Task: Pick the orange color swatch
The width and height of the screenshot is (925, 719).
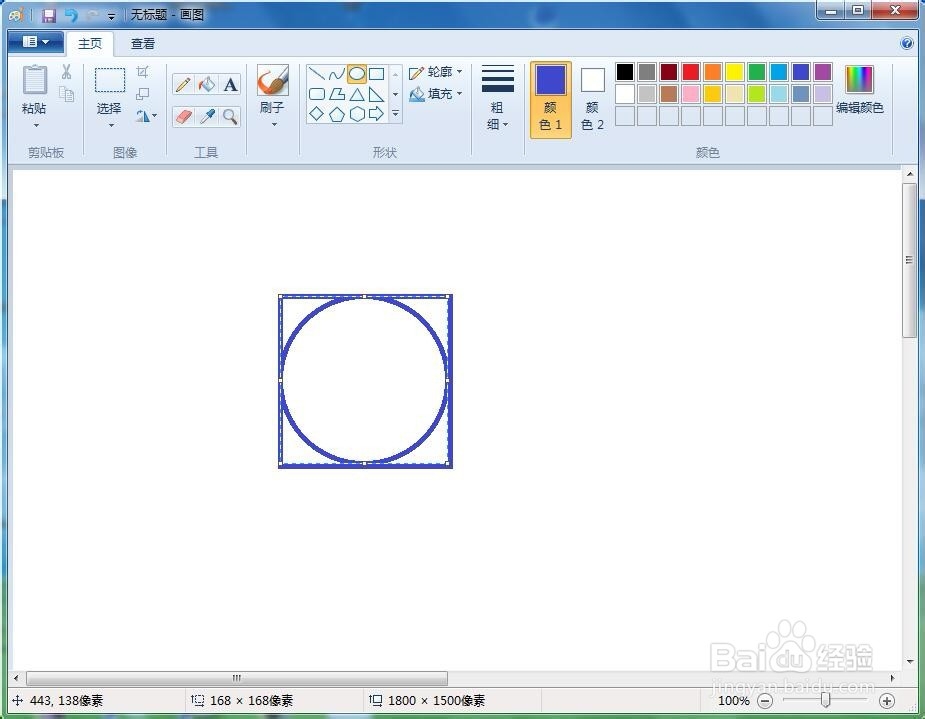Action: 713,72
